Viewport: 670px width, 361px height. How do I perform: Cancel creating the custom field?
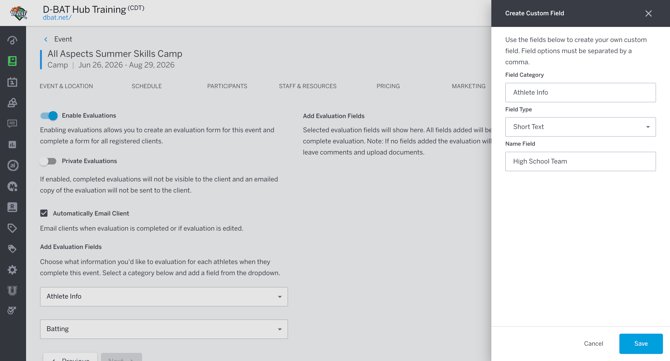593,343
